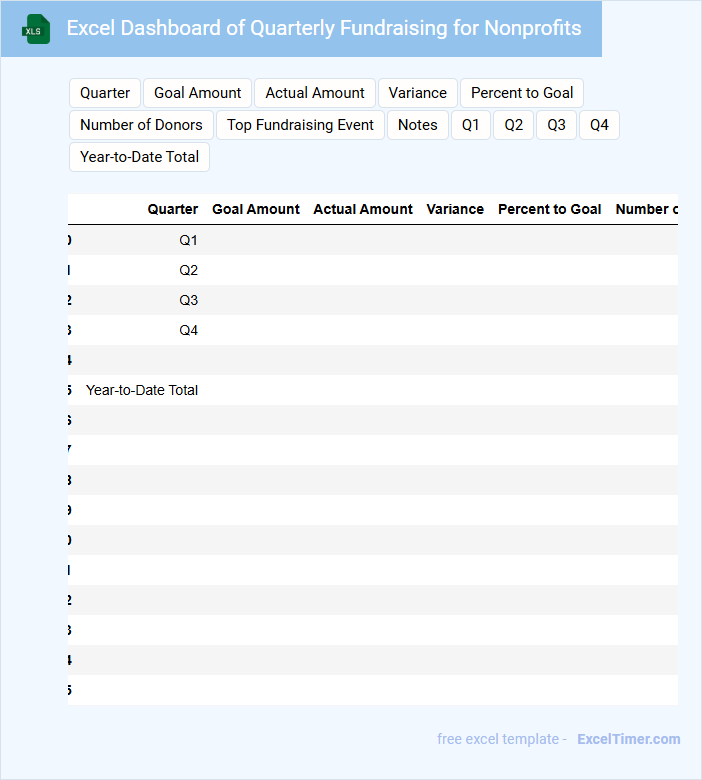Select the Top Fundraising Event tag
The height and width of the screenshot is (780, 702).
tap(301, 125)
